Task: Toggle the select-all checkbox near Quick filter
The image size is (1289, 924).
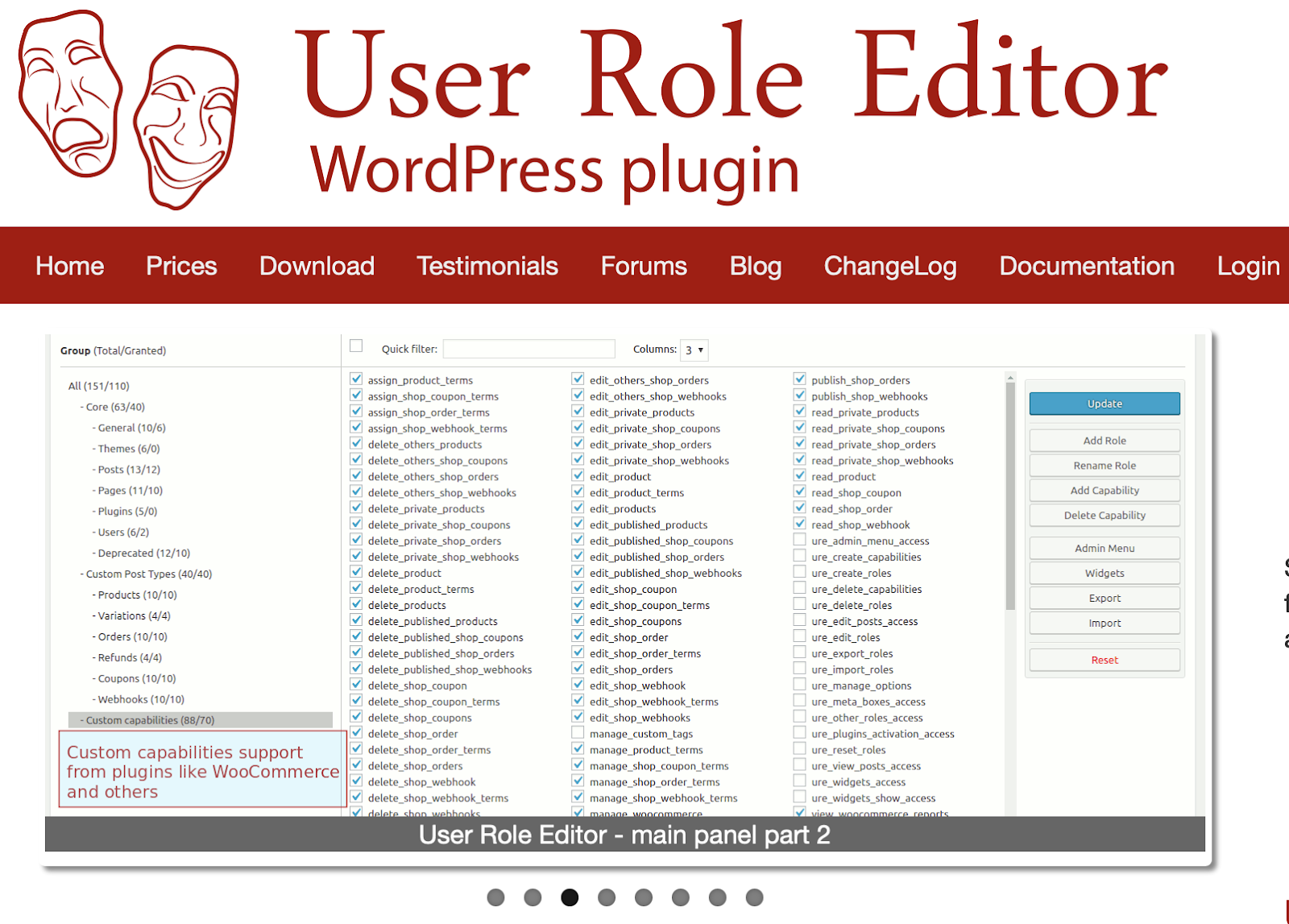Action: (356, 346)
